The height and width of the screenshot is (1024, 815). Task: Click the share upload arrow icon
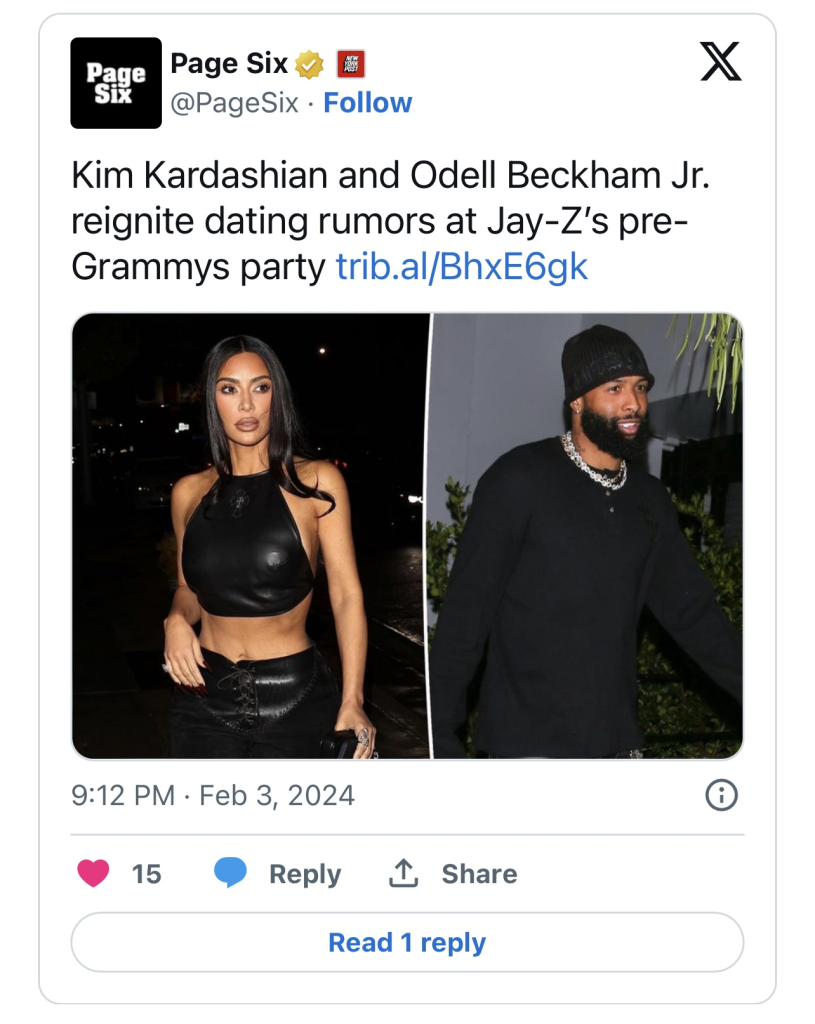click(x=402, y=873)
